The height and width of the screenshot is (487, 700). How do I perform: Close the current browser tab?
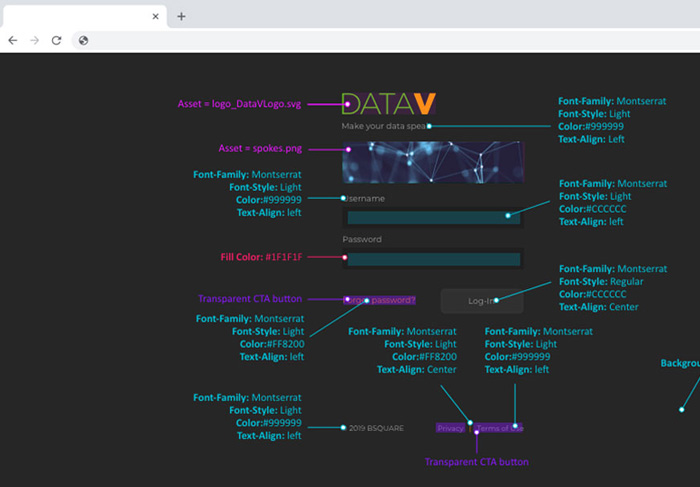(x=156, y=16)
